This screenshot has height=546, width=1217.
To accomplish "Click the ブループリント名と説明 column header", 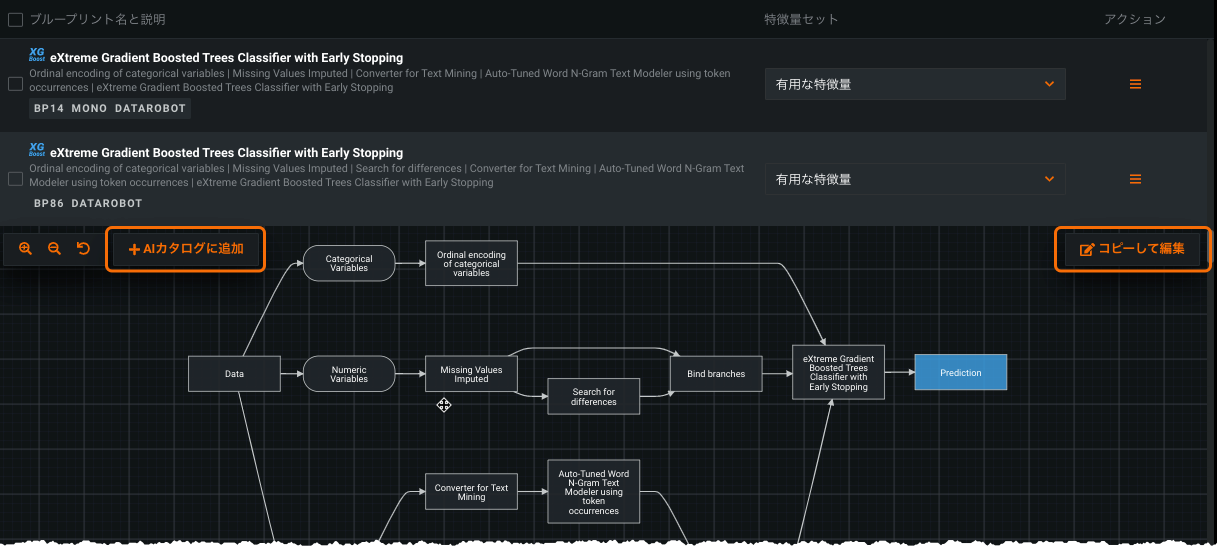I will pyautogui.click(x=97, y=19).
